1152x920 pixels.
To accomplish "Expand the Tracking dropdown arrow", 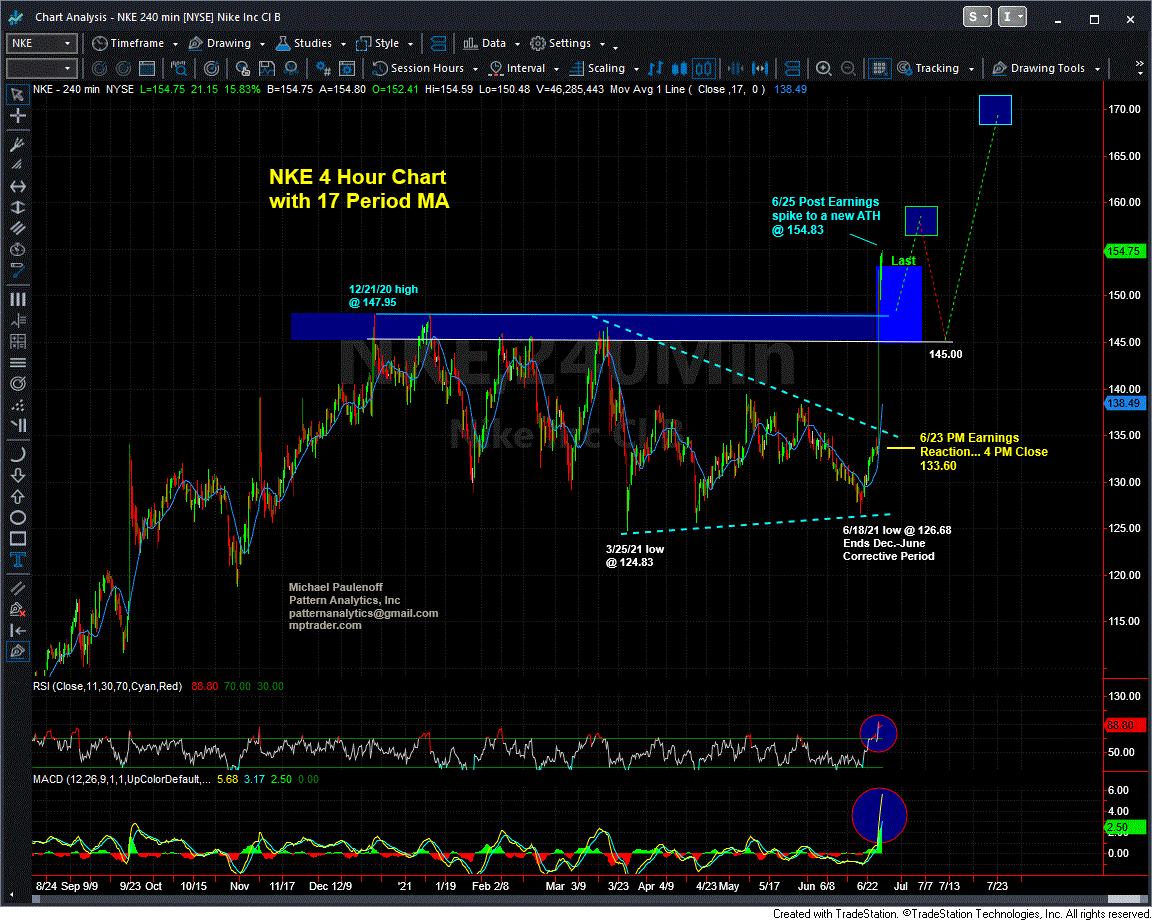I will coord(971,69).
